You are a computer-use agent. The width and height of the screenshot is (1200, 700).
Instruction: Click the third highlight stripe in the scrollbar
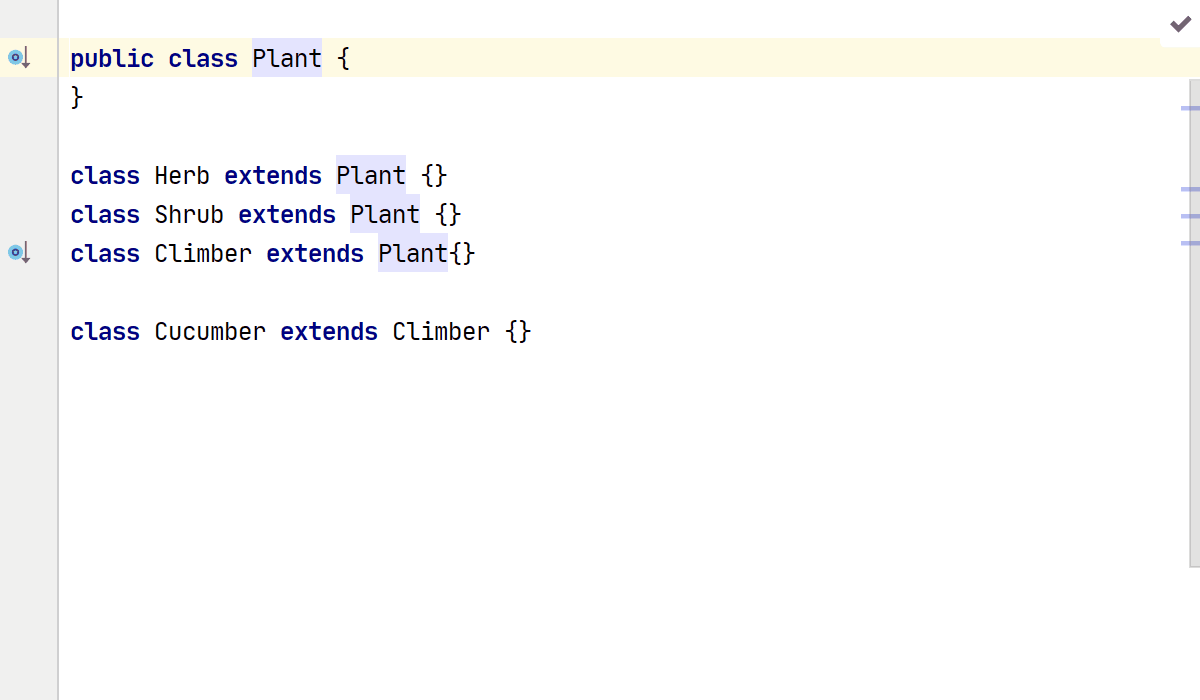(1190, 215)
